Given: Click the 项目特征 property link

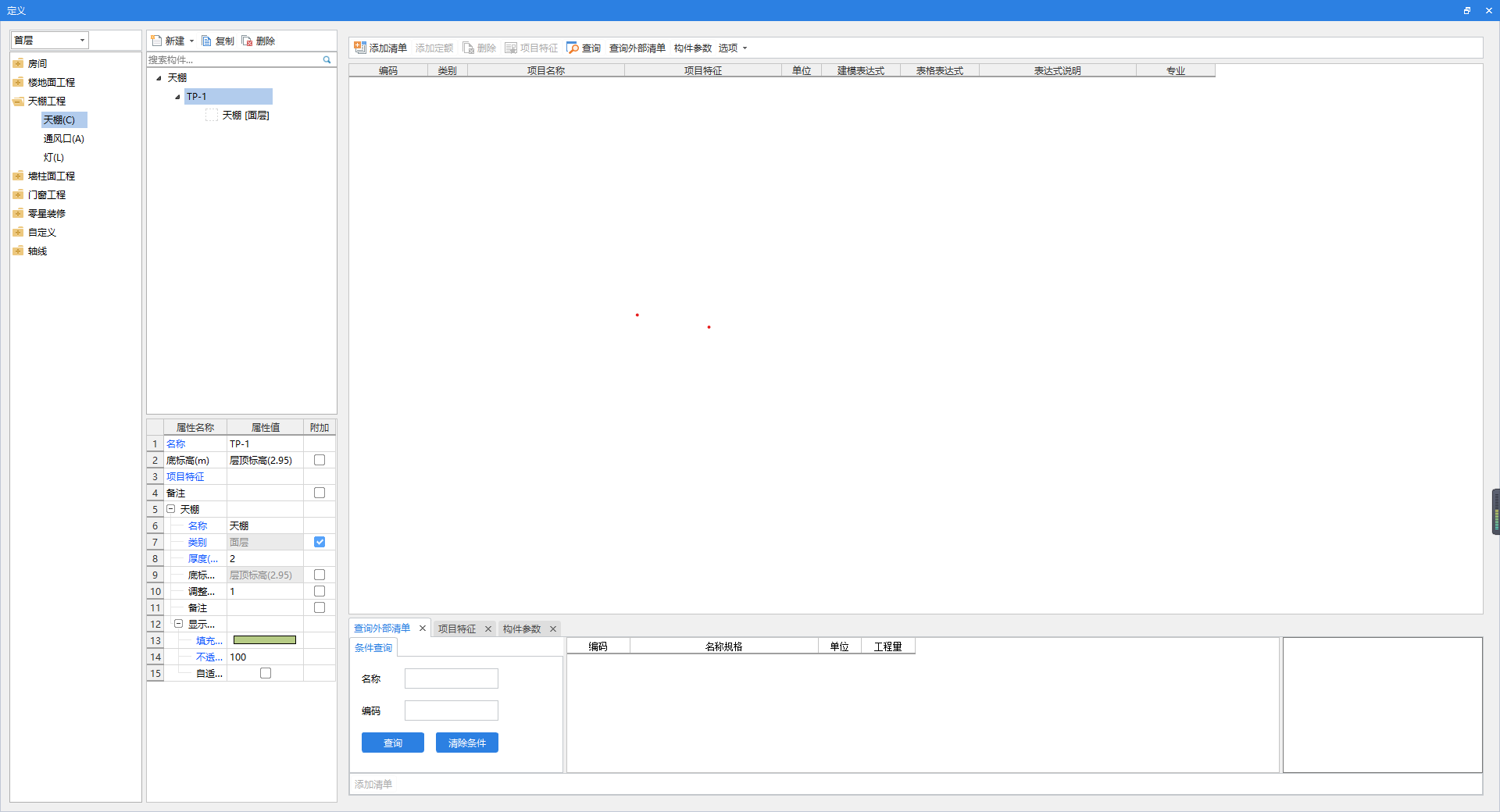Looking at the screenshot, I should tap(185, 476).
